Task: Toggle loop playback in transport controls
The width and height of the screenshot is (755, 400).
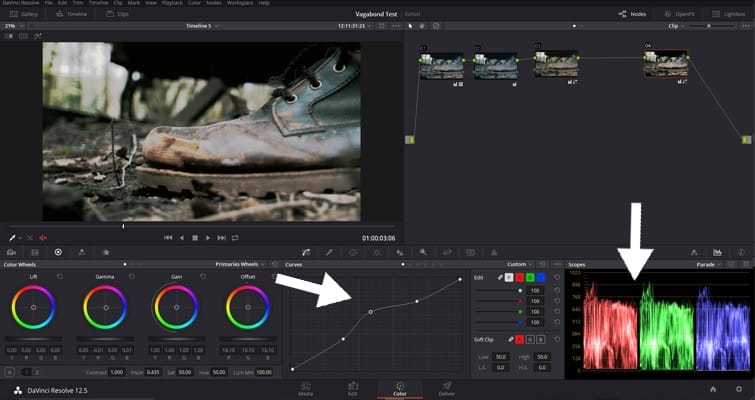Action: (235, 238)
